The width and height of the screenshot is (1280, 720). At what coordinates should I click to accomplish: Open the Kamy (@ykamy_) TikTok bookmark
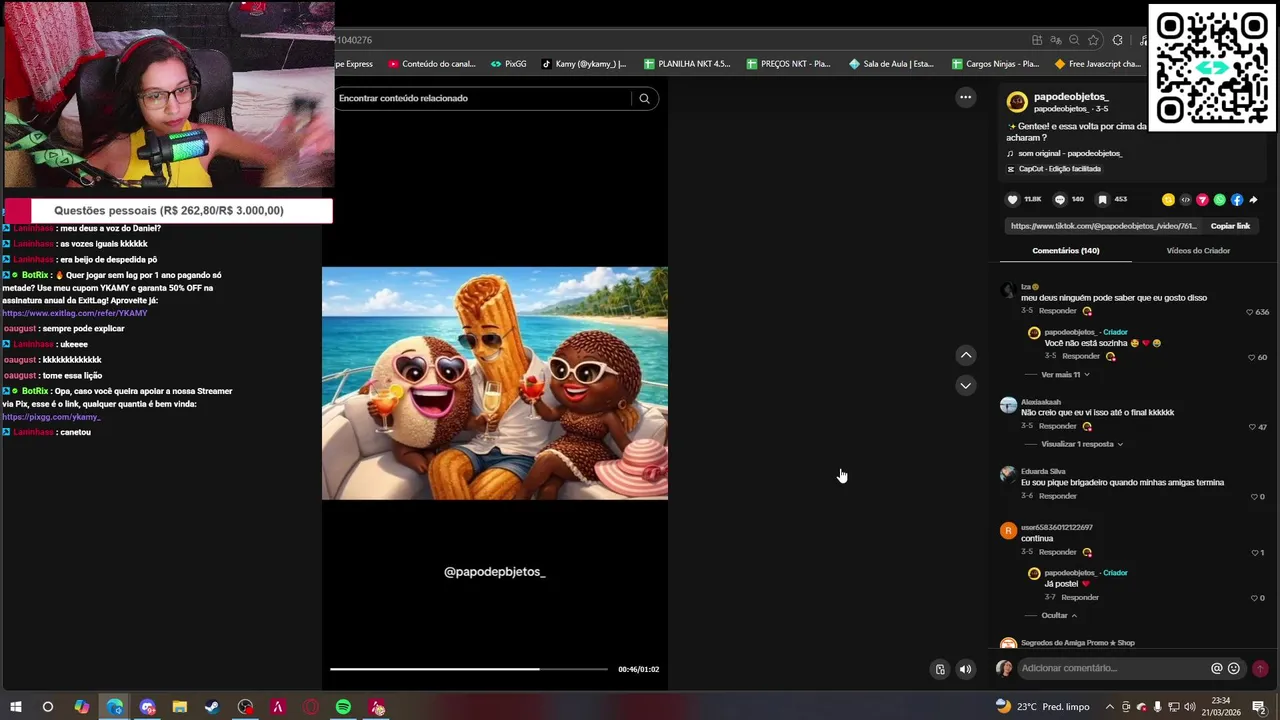[x=584, y=64]
